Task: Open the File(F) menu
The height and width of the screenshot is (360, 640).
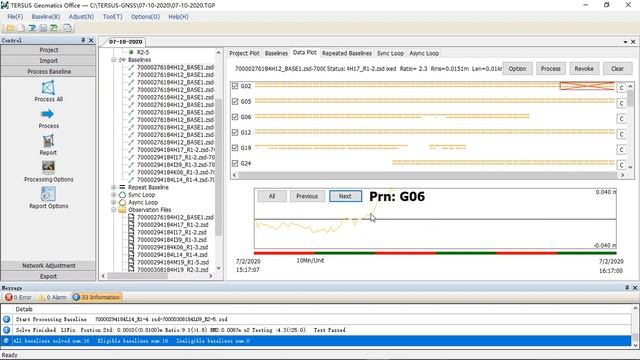Action: tap(15, 17)
